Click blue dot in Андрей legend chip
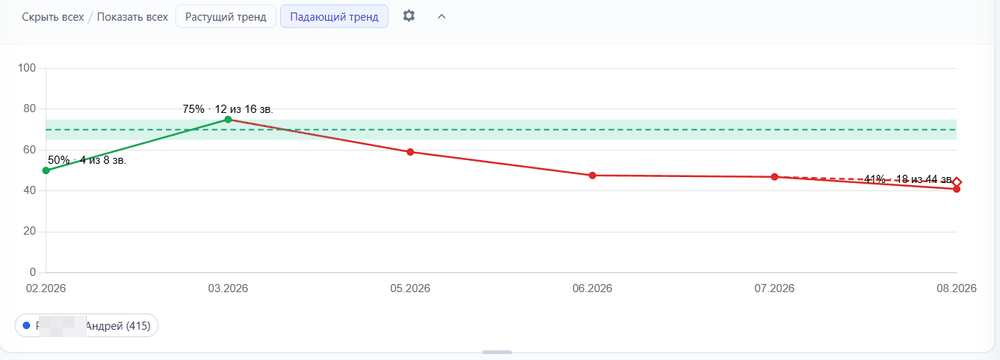The width and height of the screenshot is (1000, 360). pyautogui.click(x=27, y=326)
